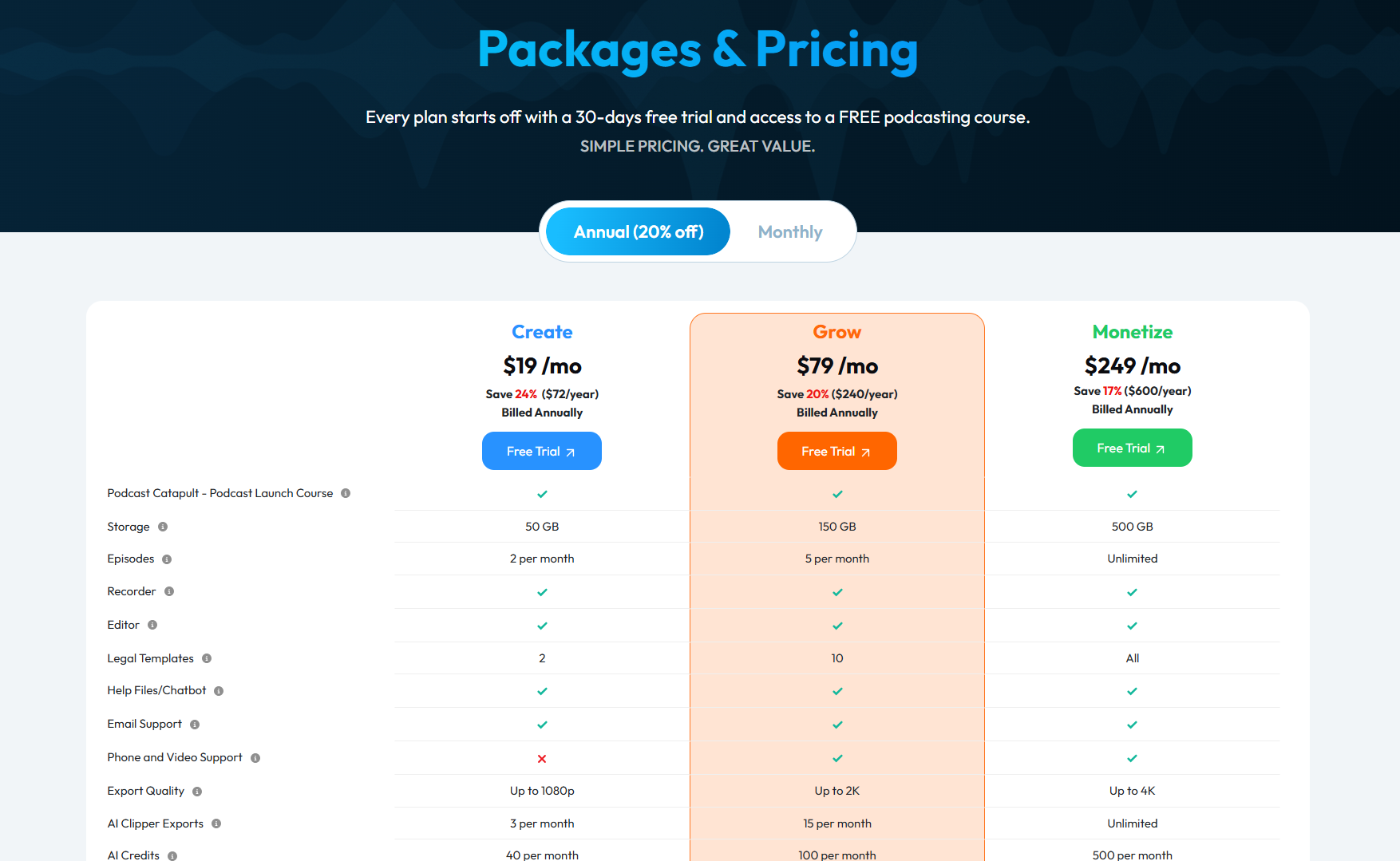Select Annual (20% off) billing
Screen dimensions: 1400x861
point(638,232)
